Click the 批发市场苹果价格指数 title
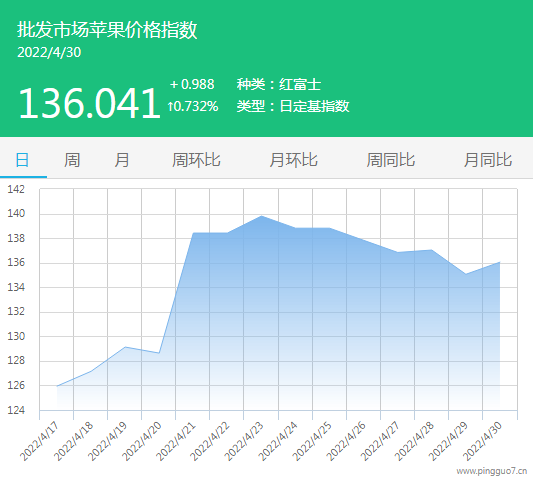The image size is (533, 481). [x=107, y=30]
